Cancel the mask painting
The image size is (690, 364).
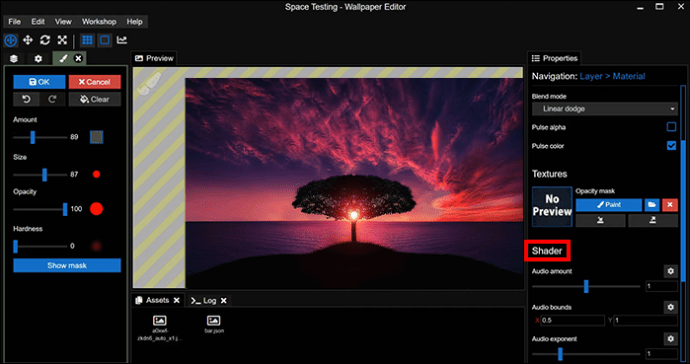click(95, 82)
